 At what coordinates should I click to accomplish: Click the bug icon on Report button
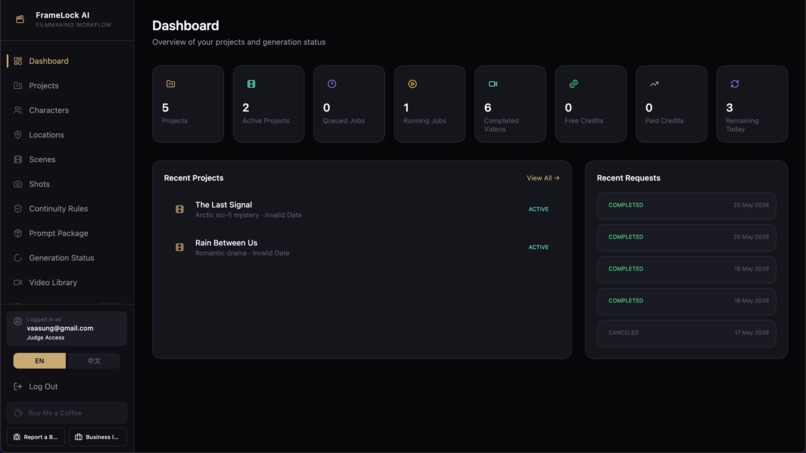click(16, 437)
